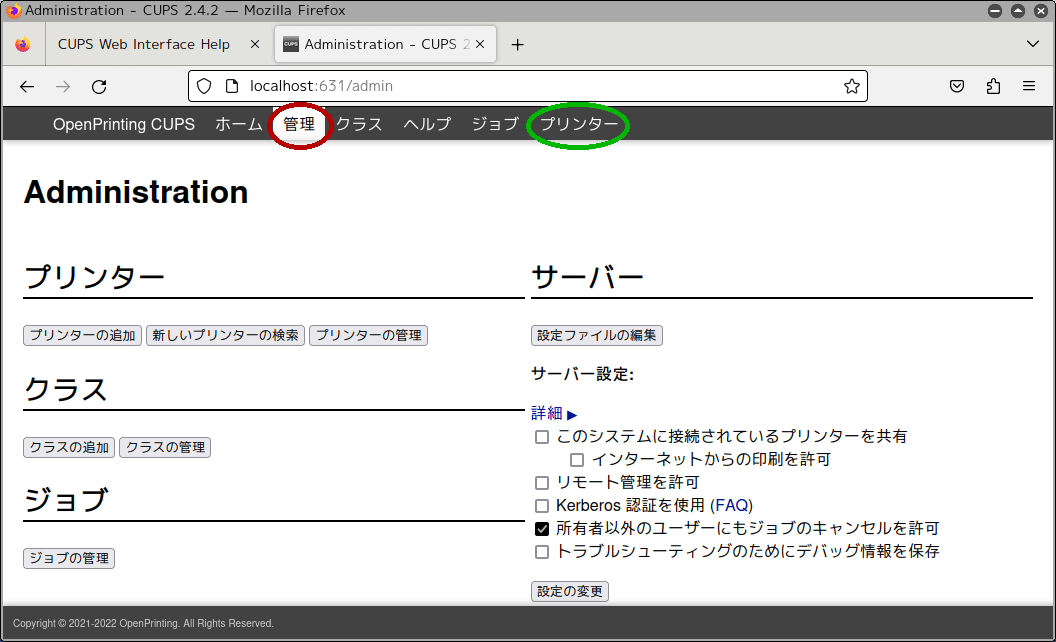
Task: Uncheck 所有者以外のユーザーにもジョブのキャンセルを許可
Action: click(x=542, y=529)
